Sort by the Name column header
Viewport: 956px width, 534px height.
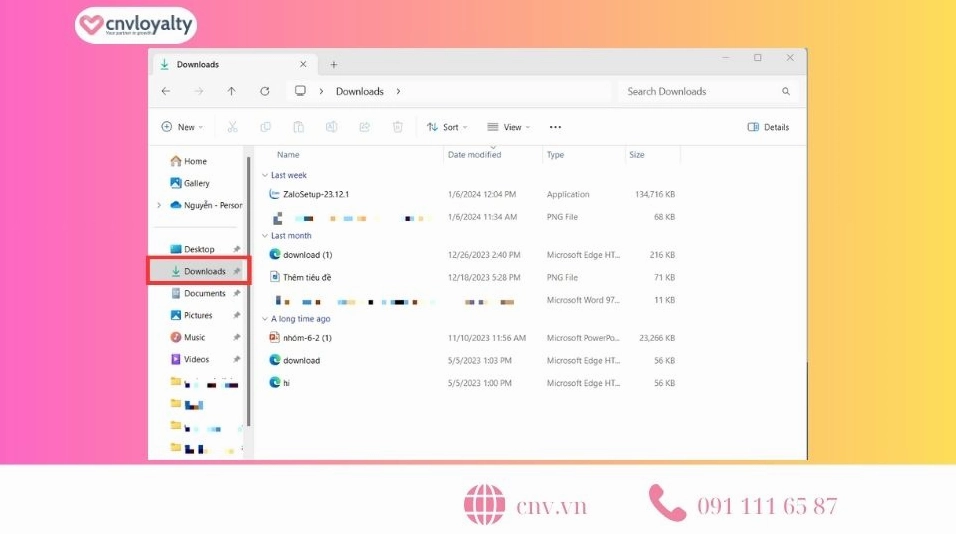(x=288, y=155)
